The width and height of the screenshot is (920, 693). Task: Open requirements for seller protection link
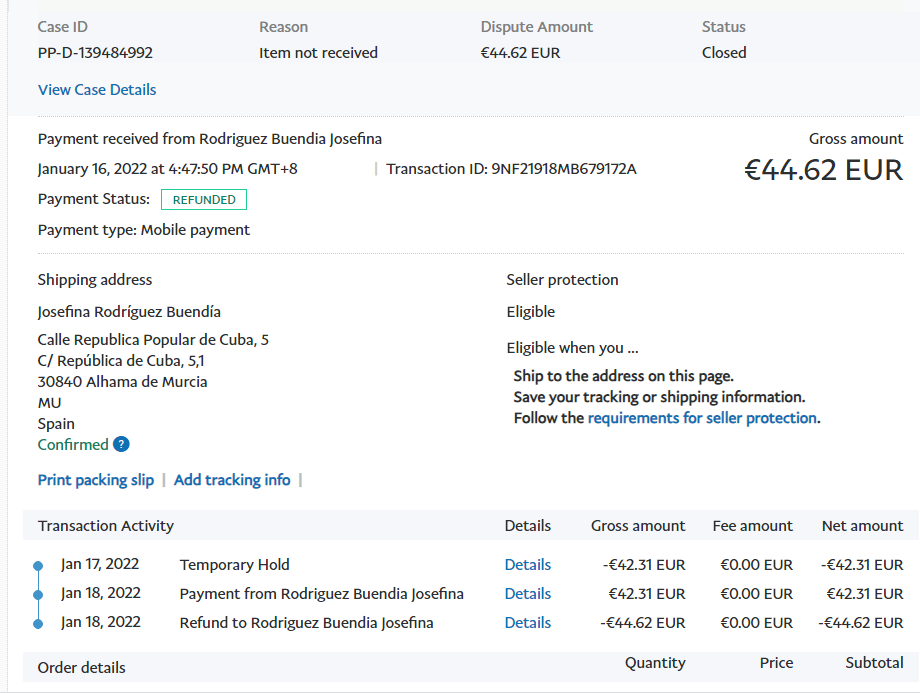(702, 418)
